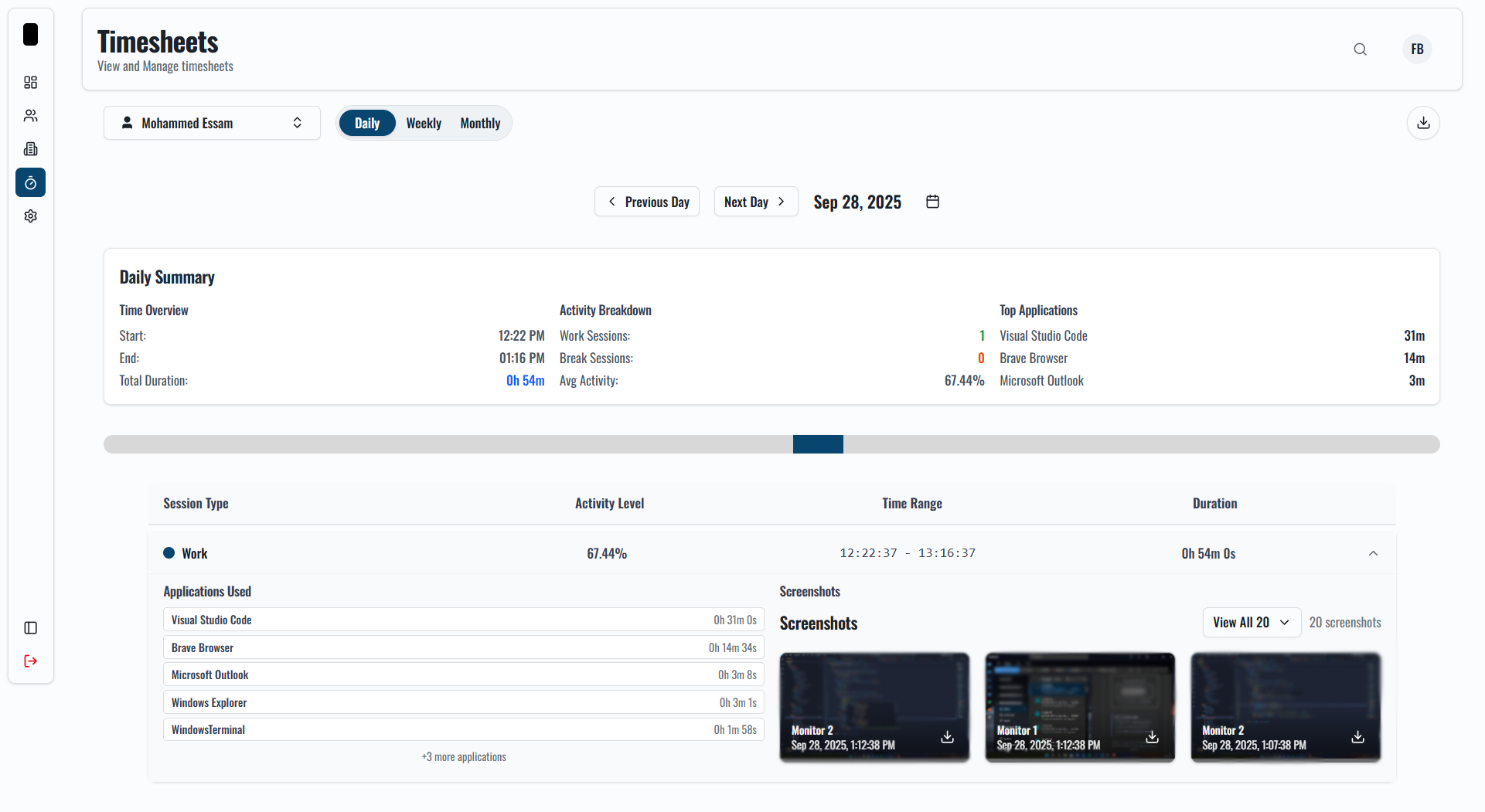Screen dimensions: 1485x812
Task: Open the Mohammed Essam user selector
Action: click(212, 122)
